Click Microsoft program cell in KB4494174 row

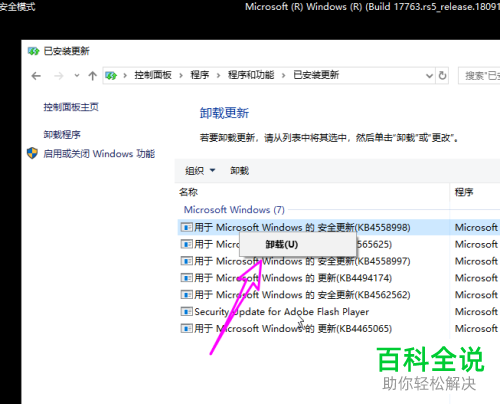click(x=476, y=278)
